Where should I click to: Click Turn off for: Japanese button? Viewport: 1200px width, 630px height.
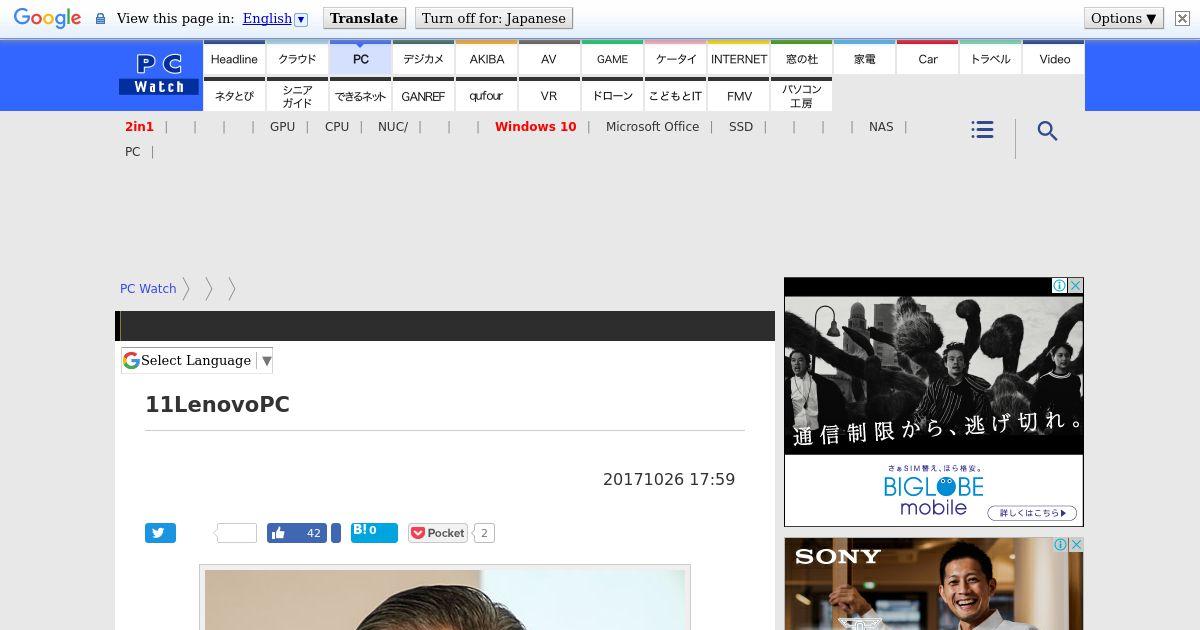tap(494, 18)
